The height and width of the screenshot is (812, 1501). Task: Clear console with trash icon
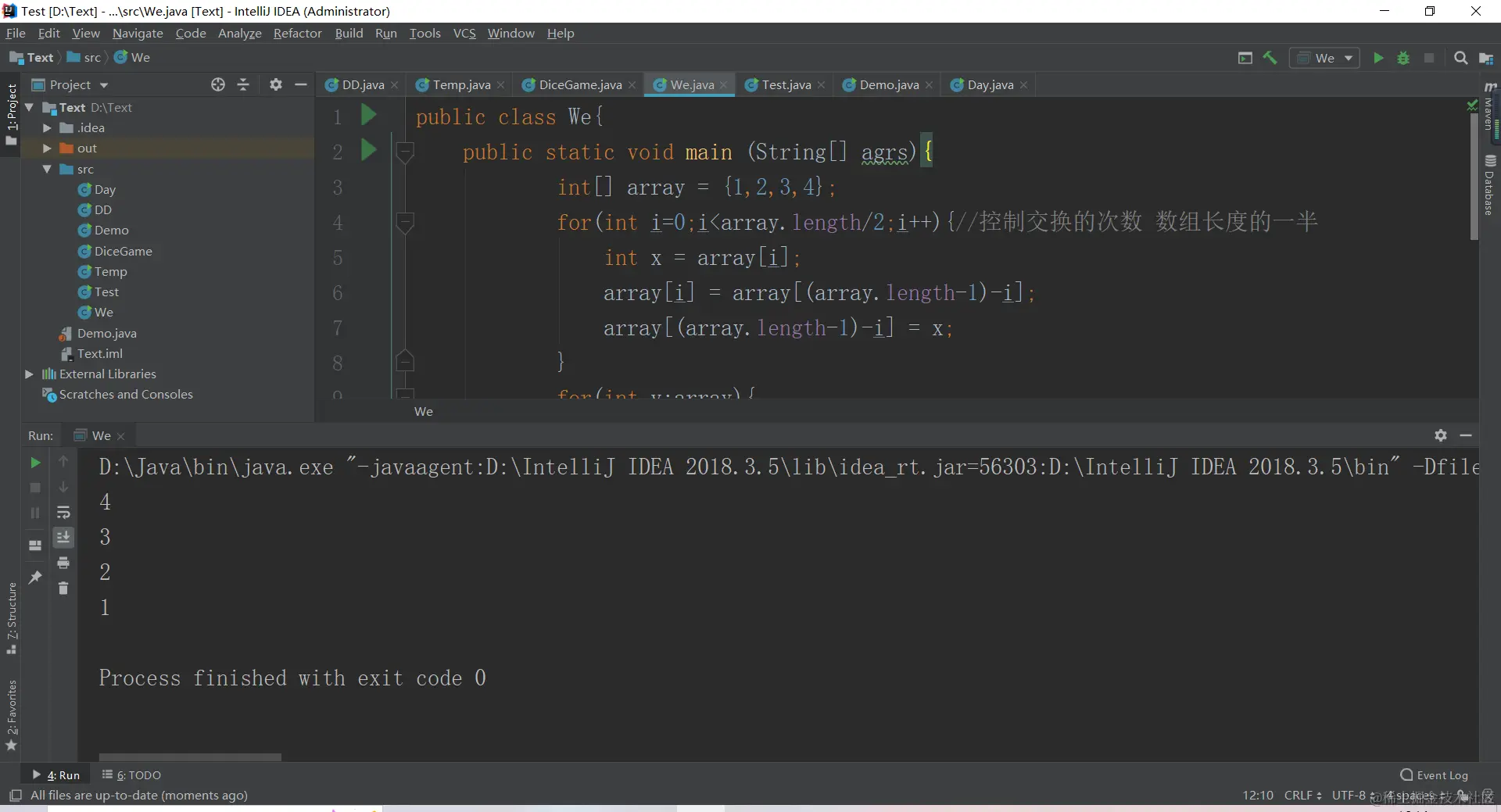click(63, 588)
